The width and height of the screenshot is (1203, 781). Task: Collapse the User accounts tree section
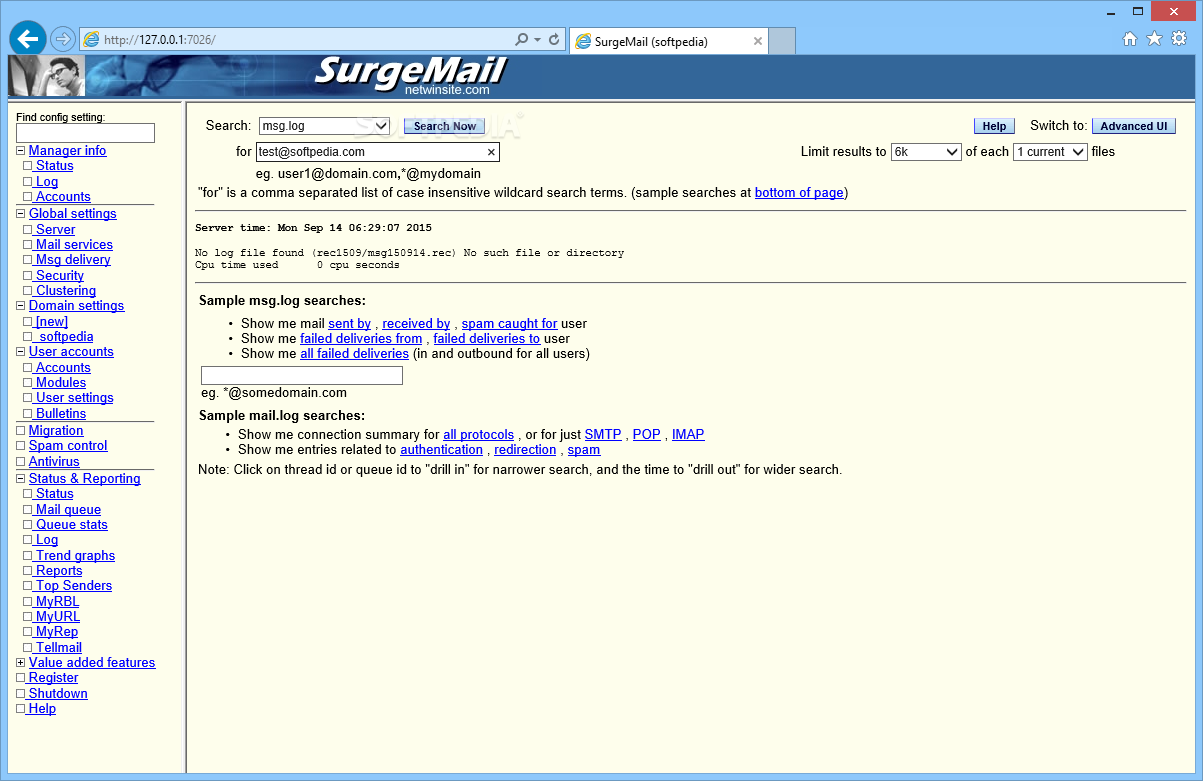(x=20, y=352)
